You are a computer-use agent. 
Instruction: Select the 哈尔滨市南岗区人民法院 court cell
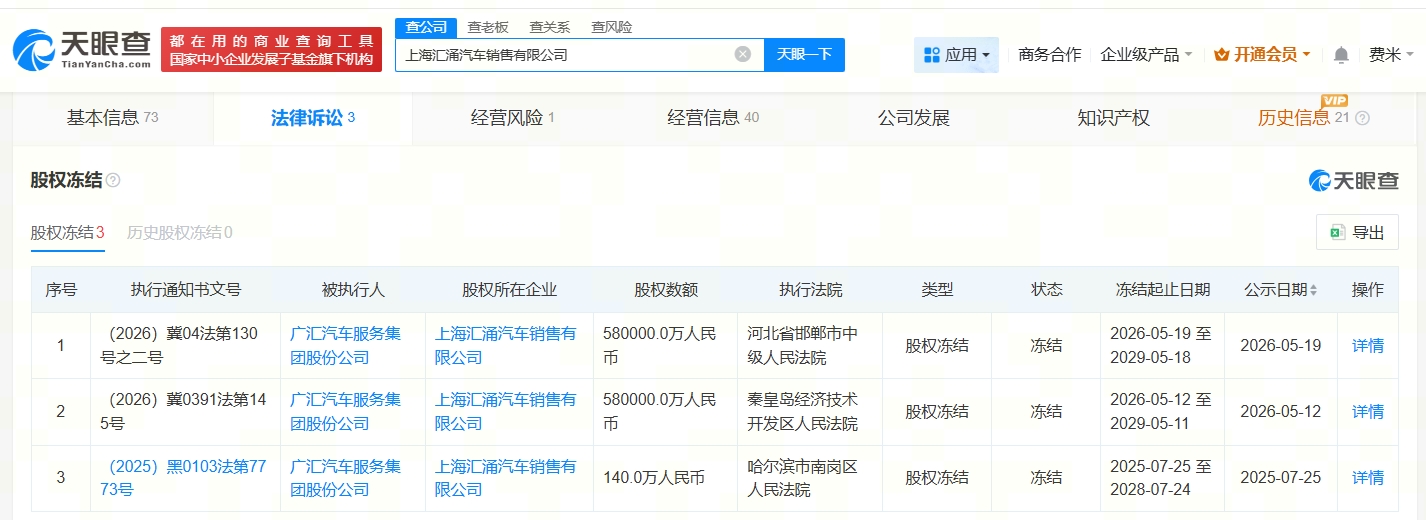point(811,478)
